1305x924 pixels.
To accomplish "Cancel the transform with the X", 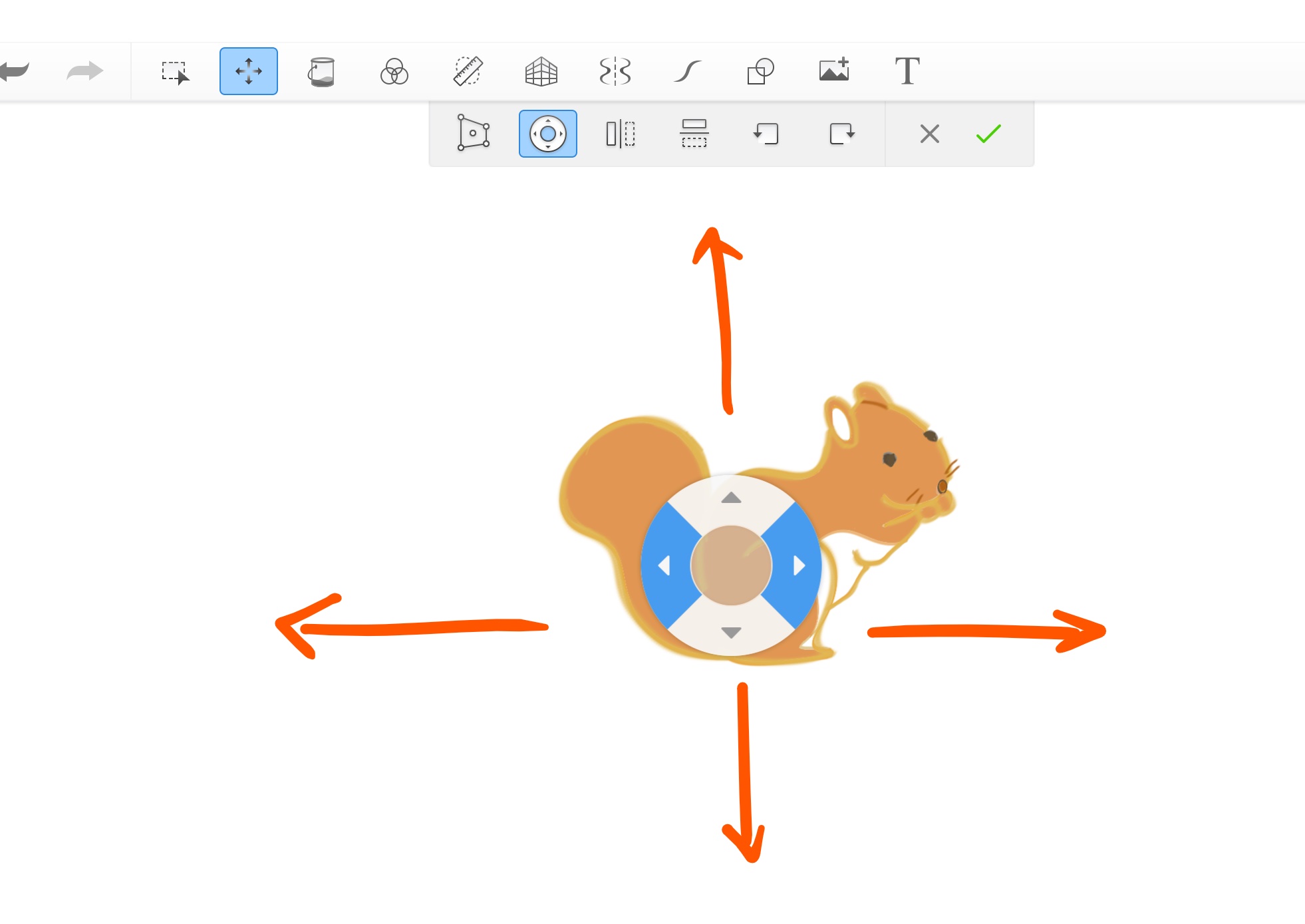I will click(930, 134).
